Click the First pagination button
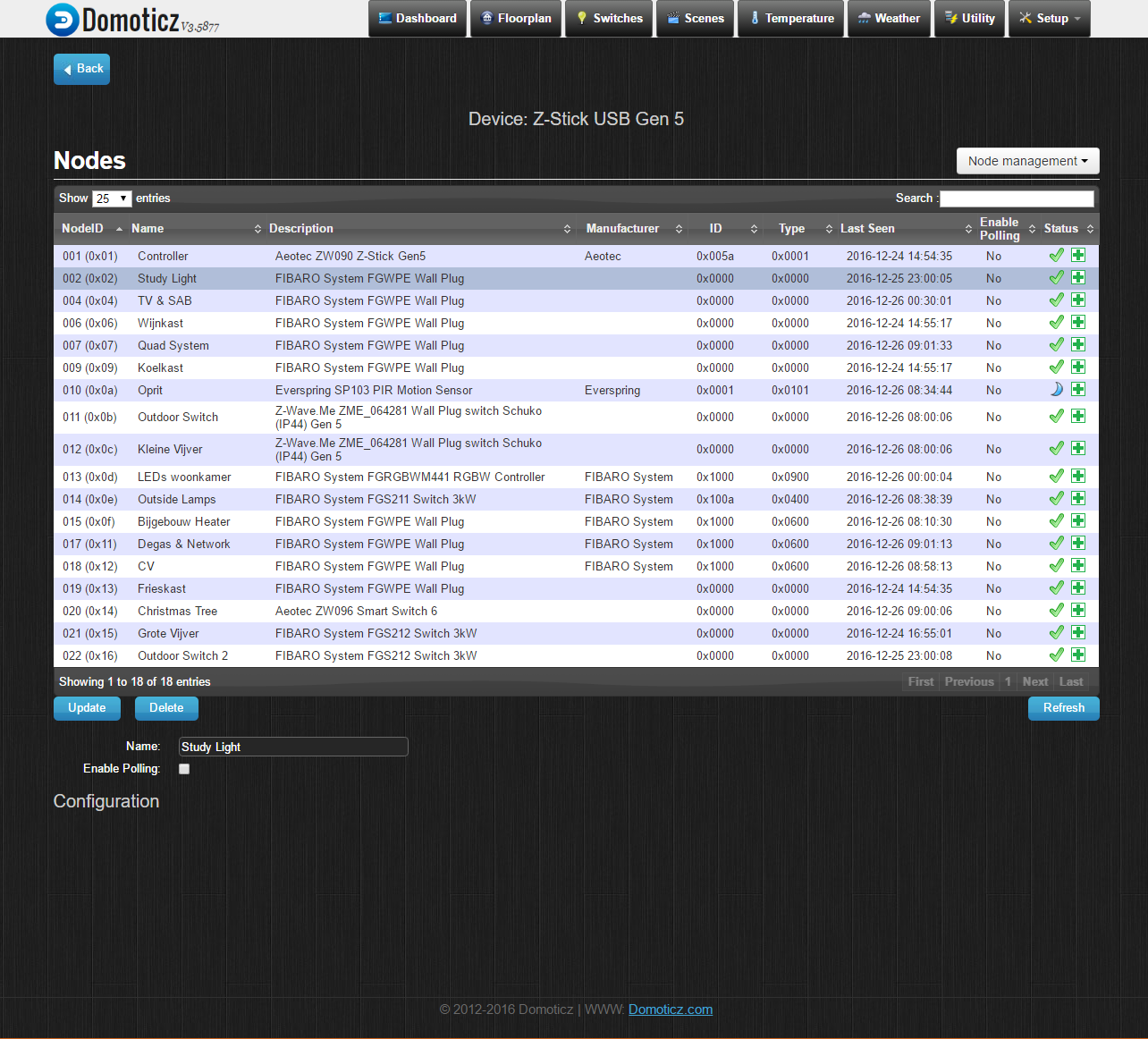The image size is (1148, 1039). [921, 681]
